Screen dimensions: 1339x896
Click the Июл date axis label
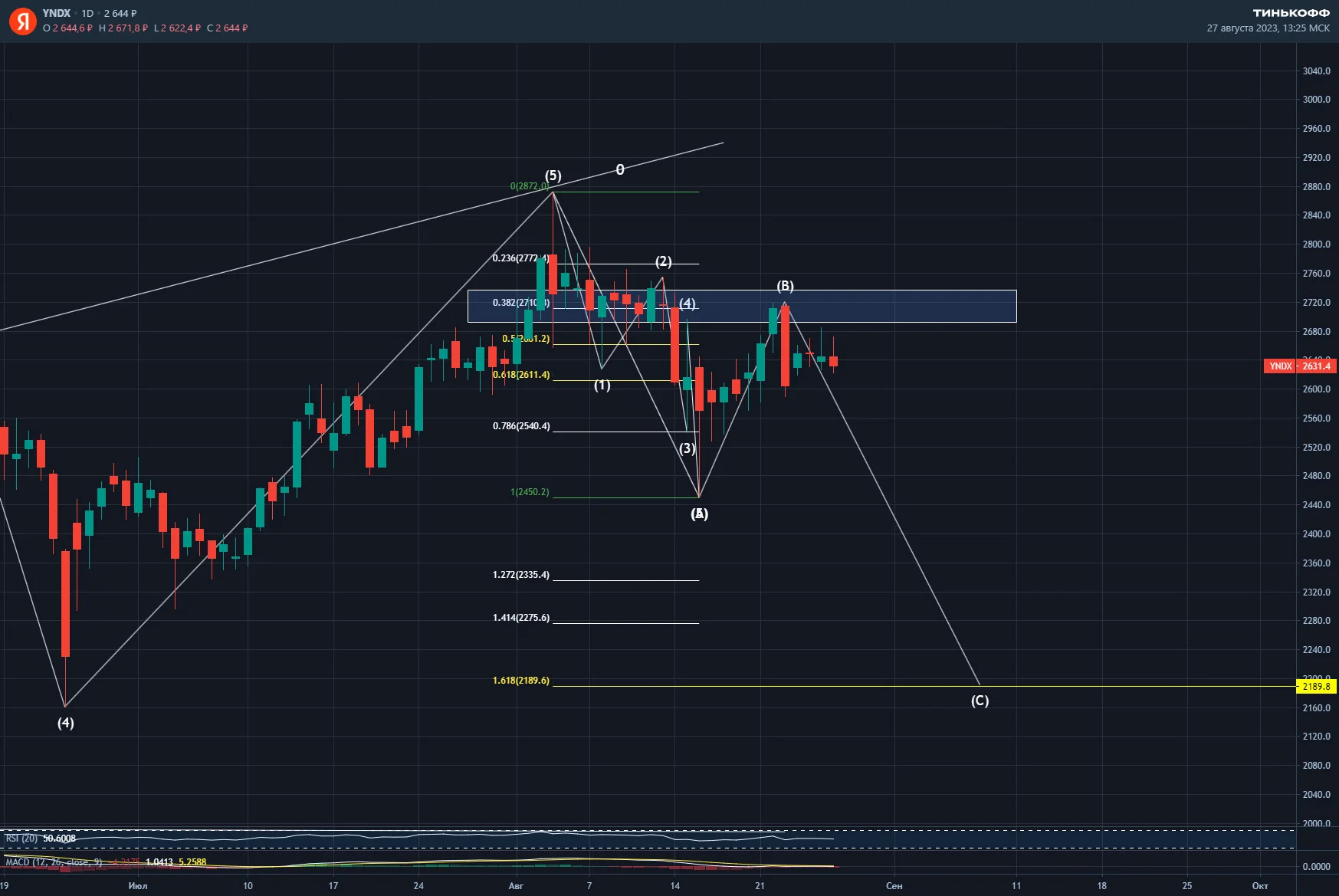click(138, 886)
